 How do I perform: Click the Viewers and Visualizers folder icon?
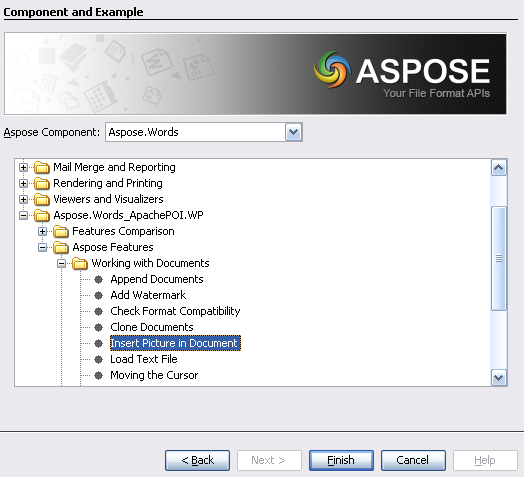(x=42, y=199)
